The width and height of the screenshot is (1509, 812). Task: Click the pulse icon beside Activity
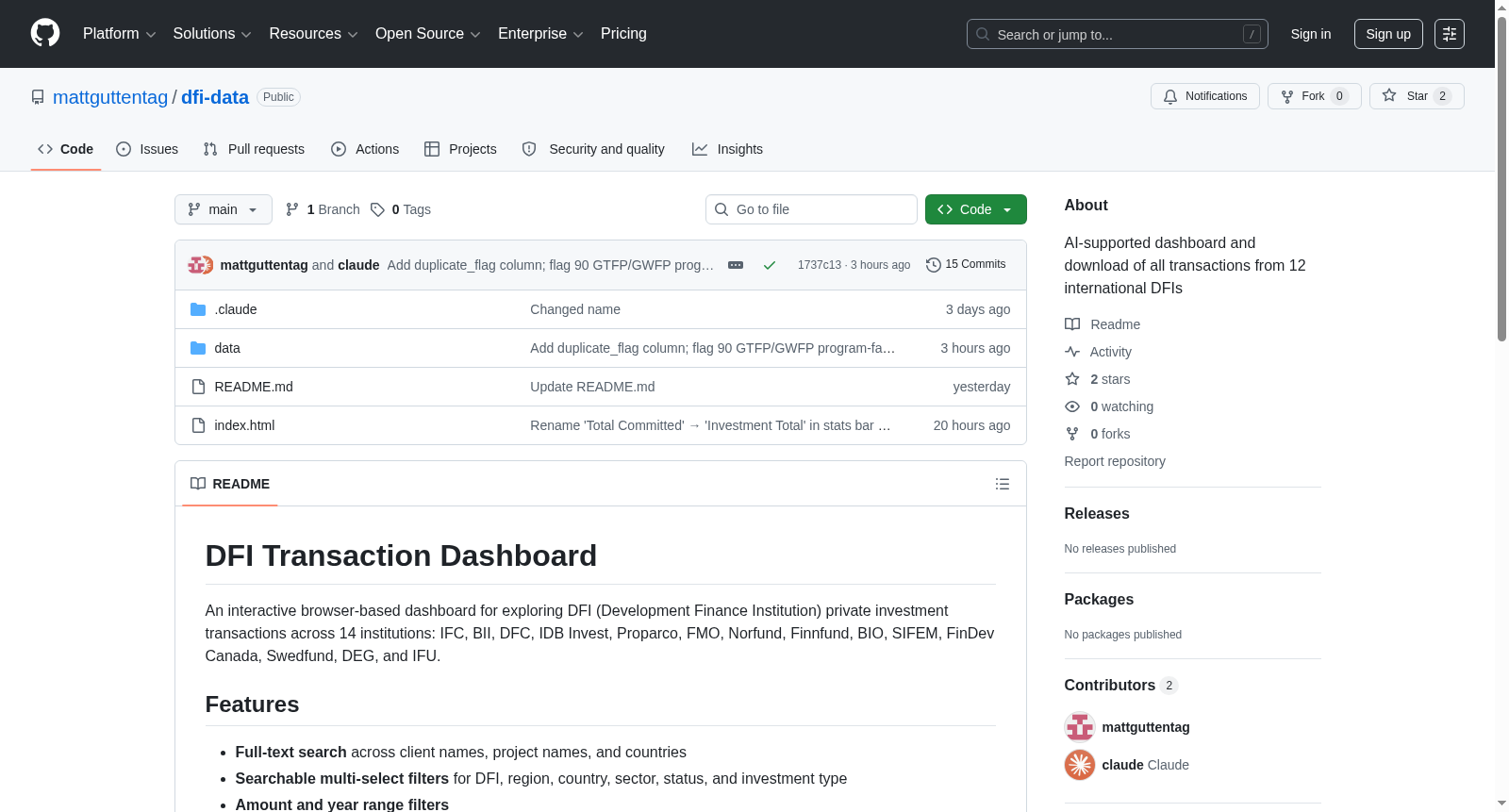1072,352
